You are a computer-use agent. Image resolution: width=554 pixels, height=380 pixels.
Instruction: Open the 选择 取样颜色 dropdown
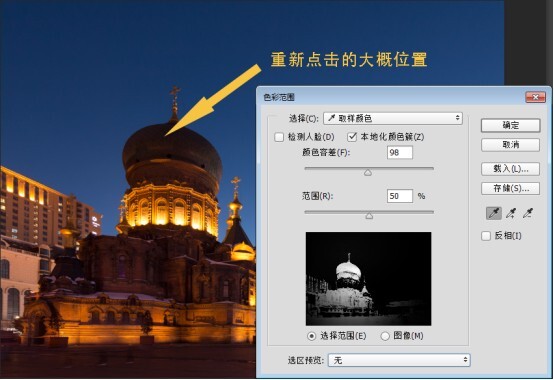[393, 118]
